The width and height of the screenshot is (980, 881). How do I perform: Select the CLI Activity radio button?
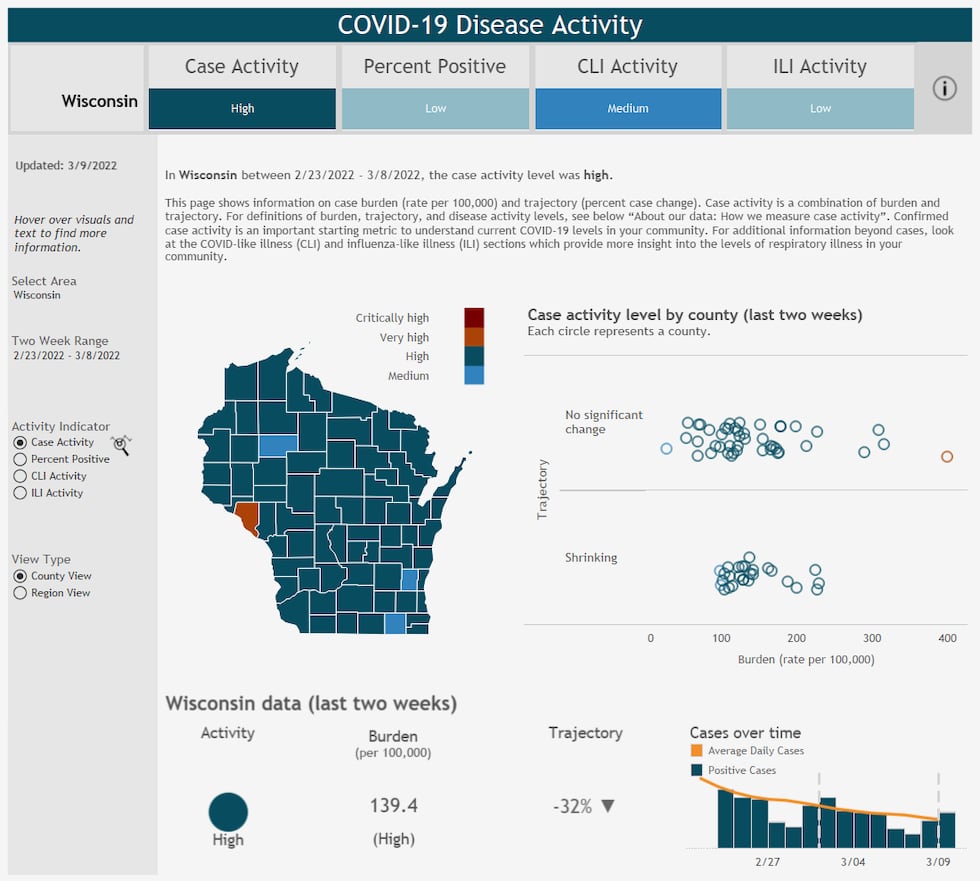22,476
